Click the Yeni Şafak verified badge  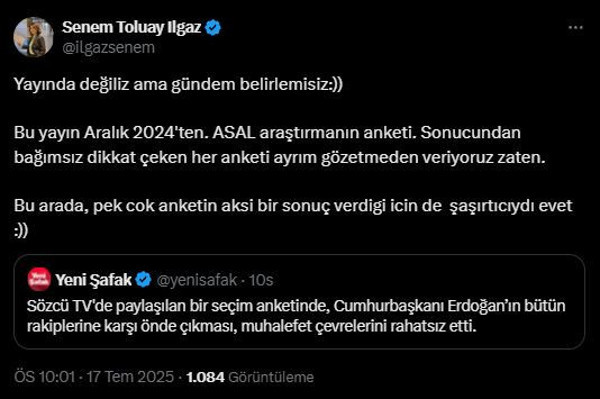click(143, 280)
